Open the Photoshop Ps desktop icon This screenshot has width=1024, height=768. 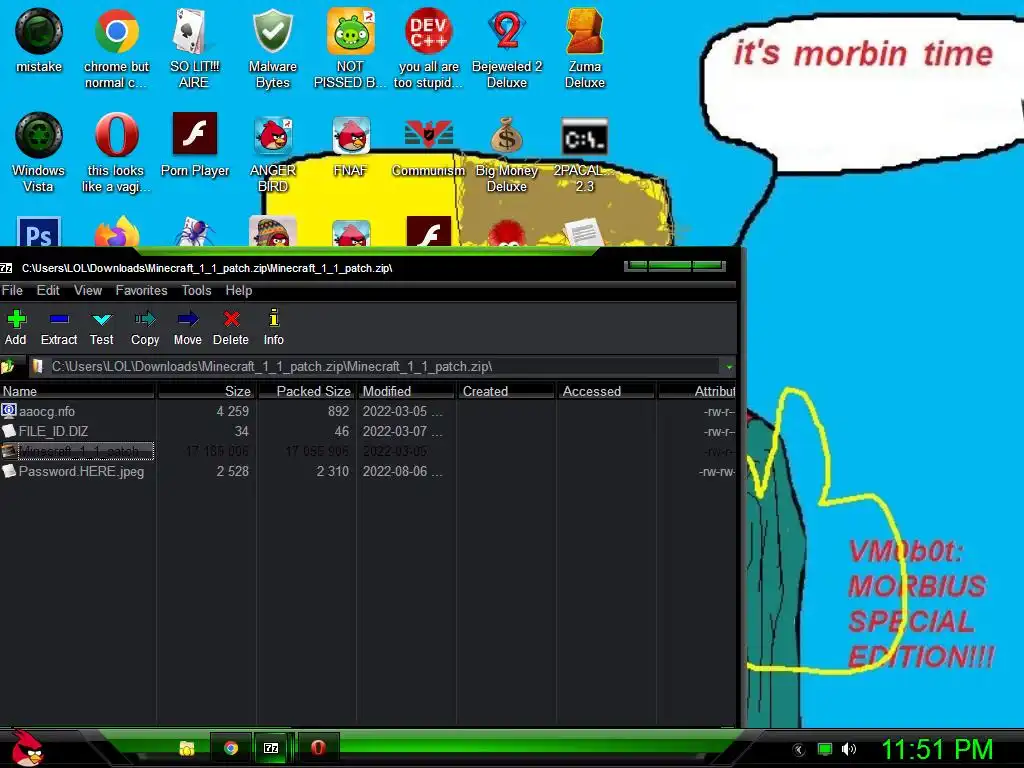click(39, 232)
